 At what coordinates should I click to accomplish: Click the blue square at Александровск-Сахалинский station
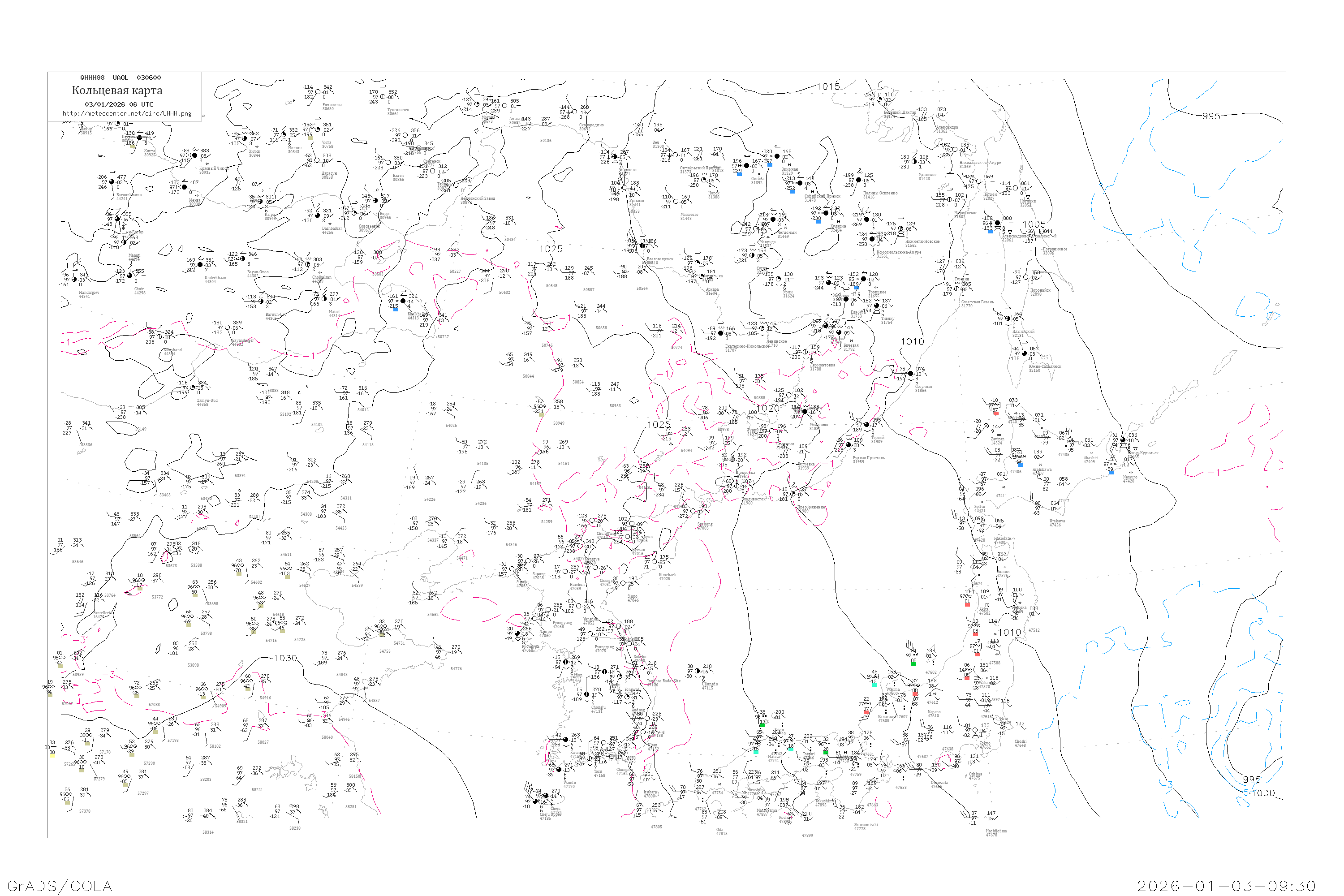[990, 232]
